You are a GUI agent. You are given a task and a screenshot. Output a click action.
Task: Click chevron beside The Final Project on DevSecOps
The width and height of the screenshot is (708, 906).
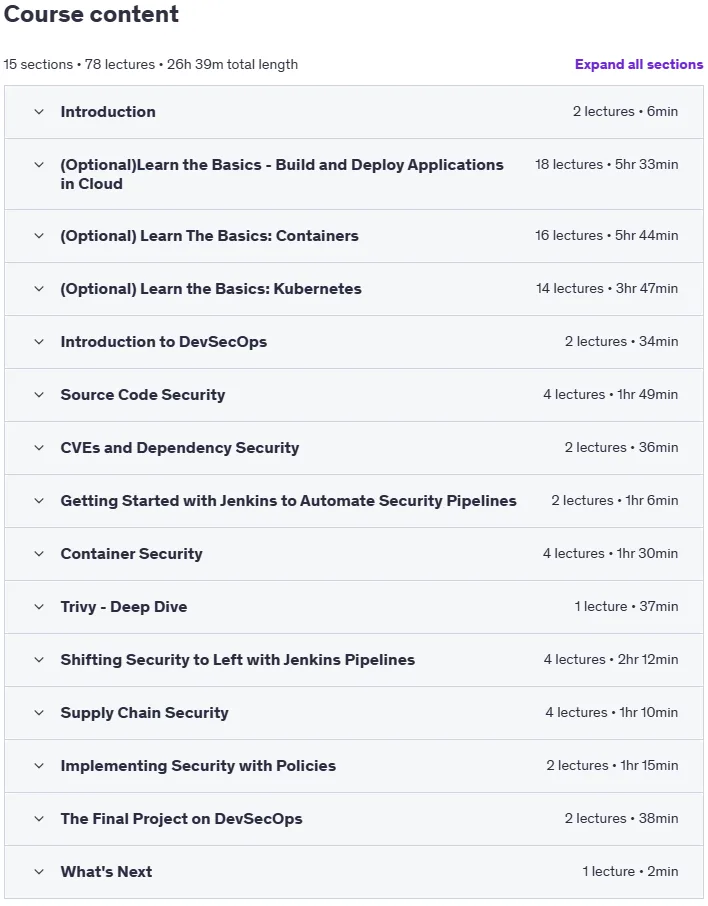(x=39, y=819)
